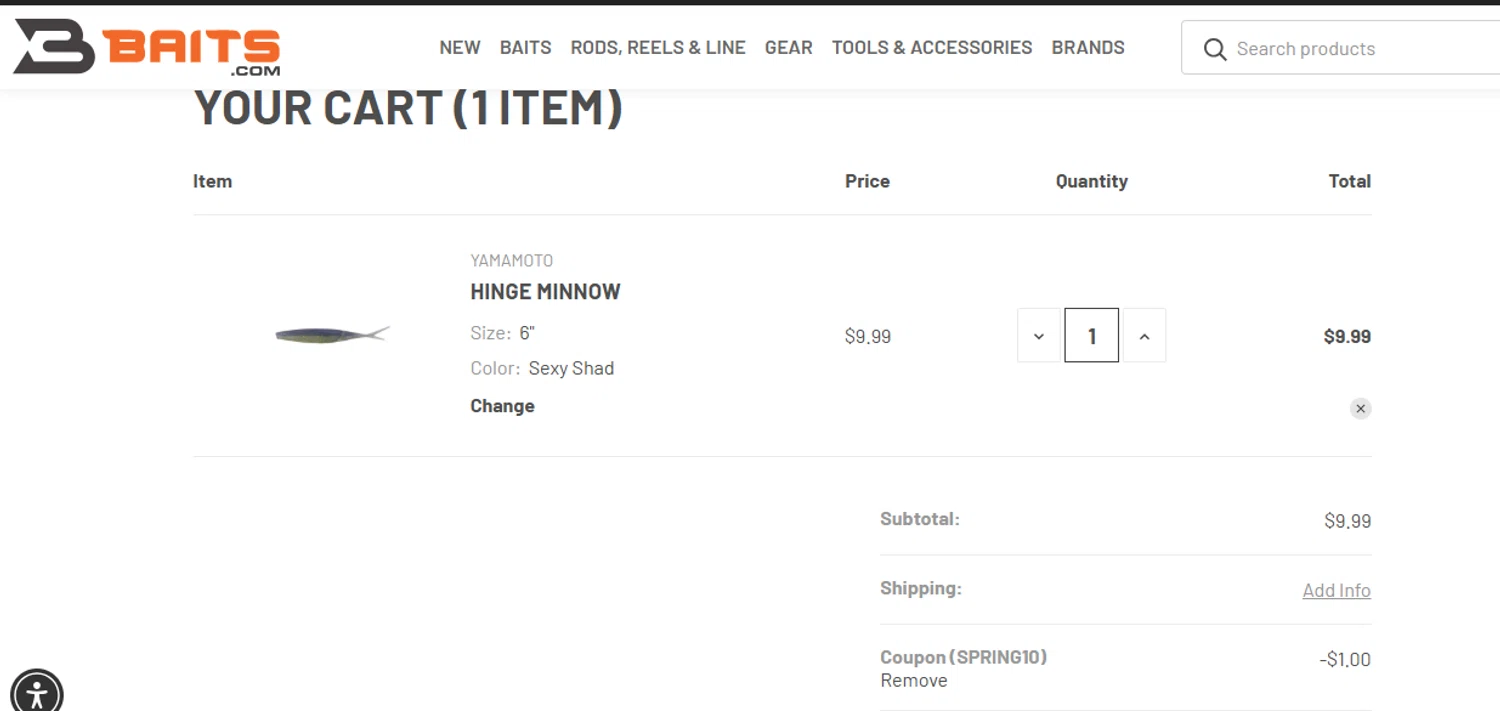This screenshot has height=711, width=1500.
Task: Open the GEAR menu
Action: [x=789, y=48]
